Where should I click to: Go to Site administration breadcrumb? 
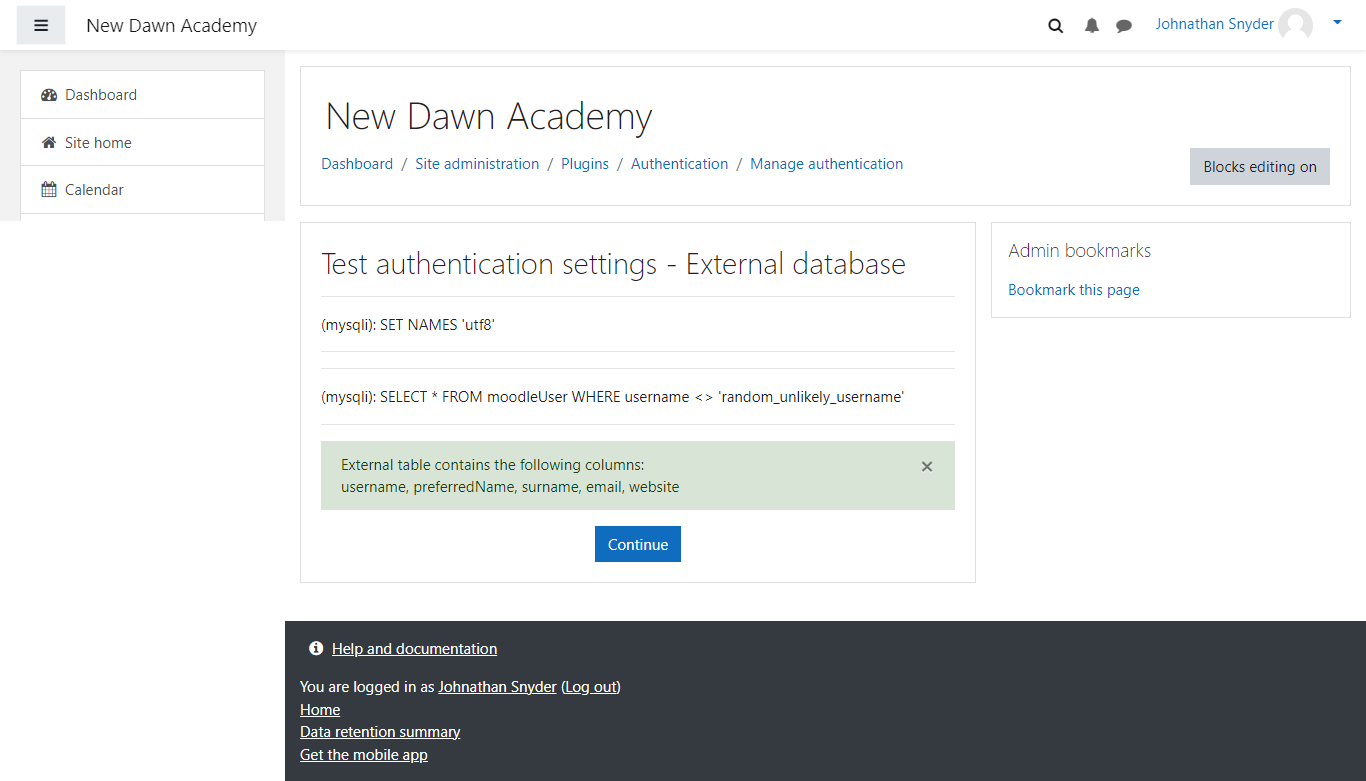coord(477,164)
